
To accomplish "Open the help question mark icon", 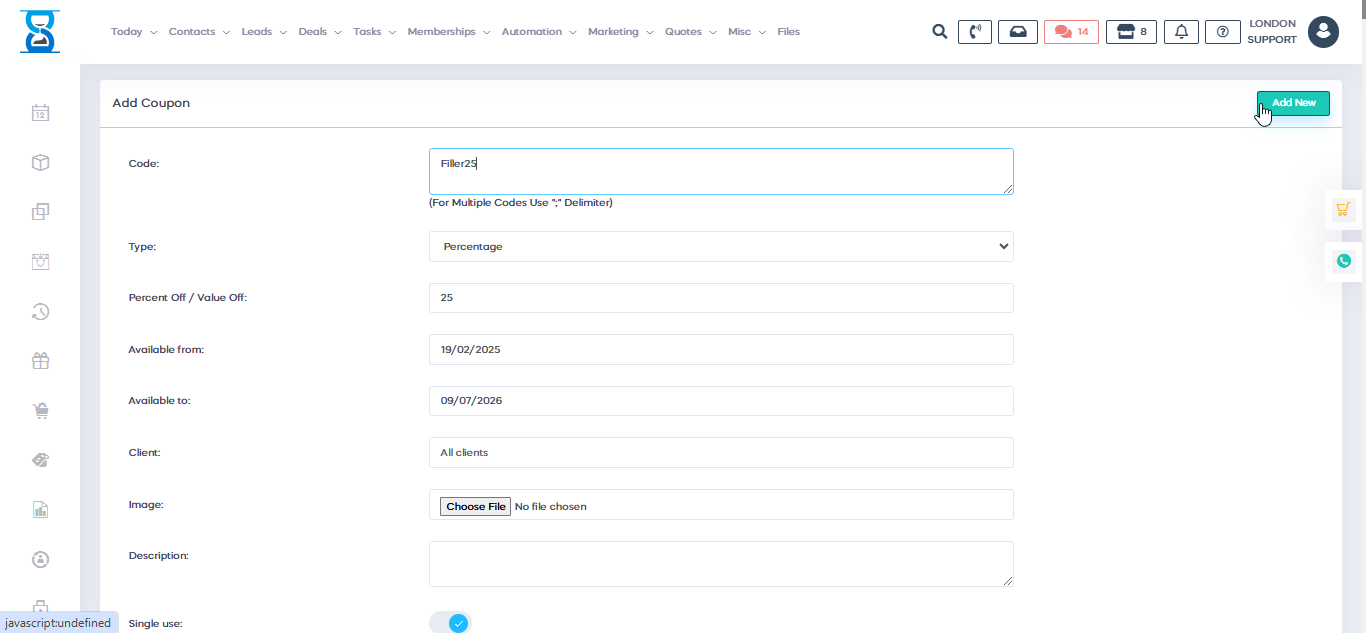I will (x=1222, y=32).
